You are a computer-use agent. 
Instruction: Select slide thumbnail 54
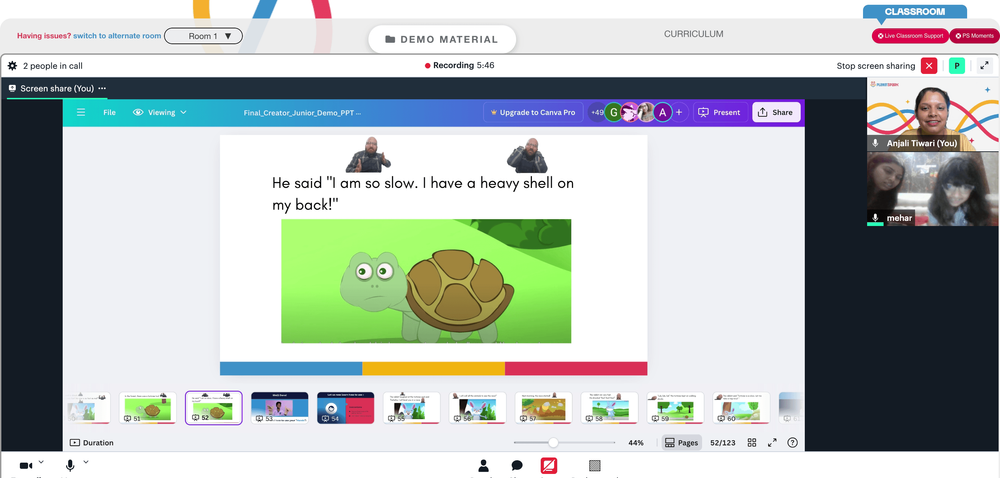[346, 408]
